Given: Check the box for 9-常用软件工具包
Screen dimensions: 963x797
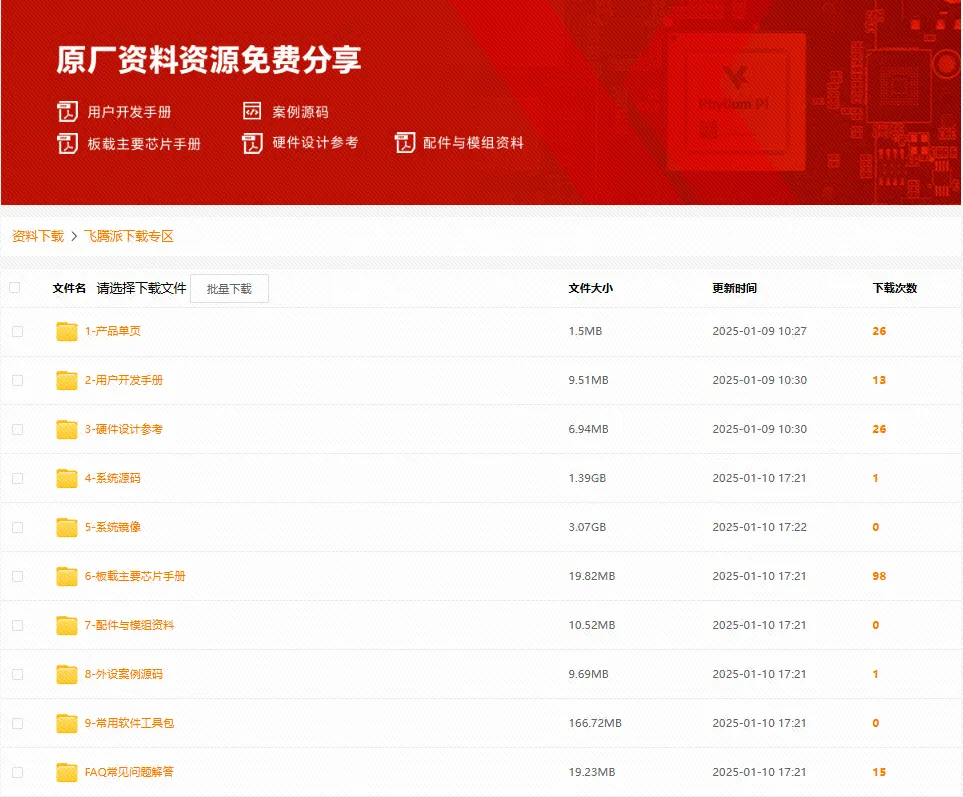Looking at the screenshot, I should point(17,723).
